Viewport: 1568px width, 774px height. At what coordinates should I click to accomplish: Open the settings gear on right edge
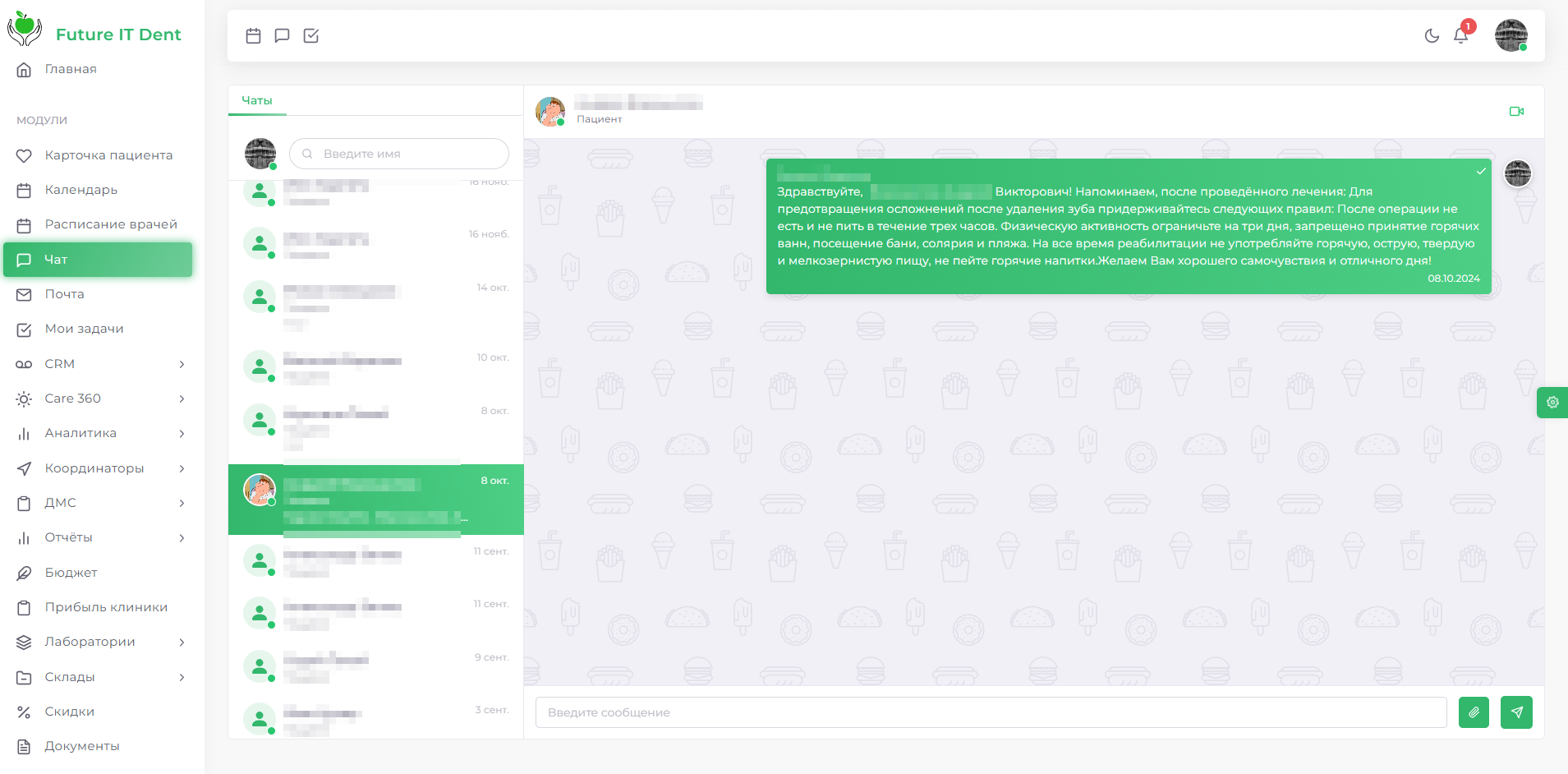click(x=1552, y=403)
